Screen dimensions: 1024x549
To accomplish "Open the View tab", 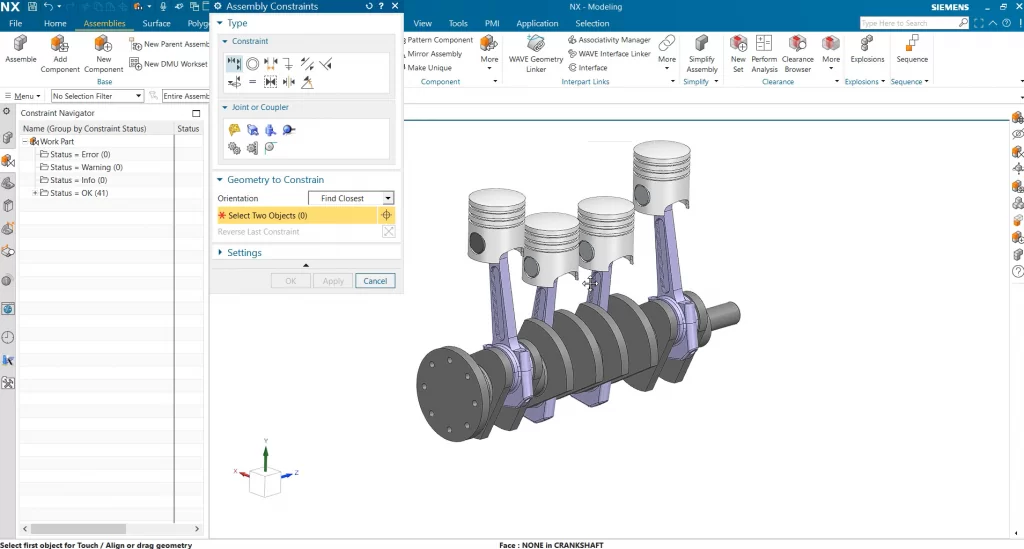I will 423,23.
